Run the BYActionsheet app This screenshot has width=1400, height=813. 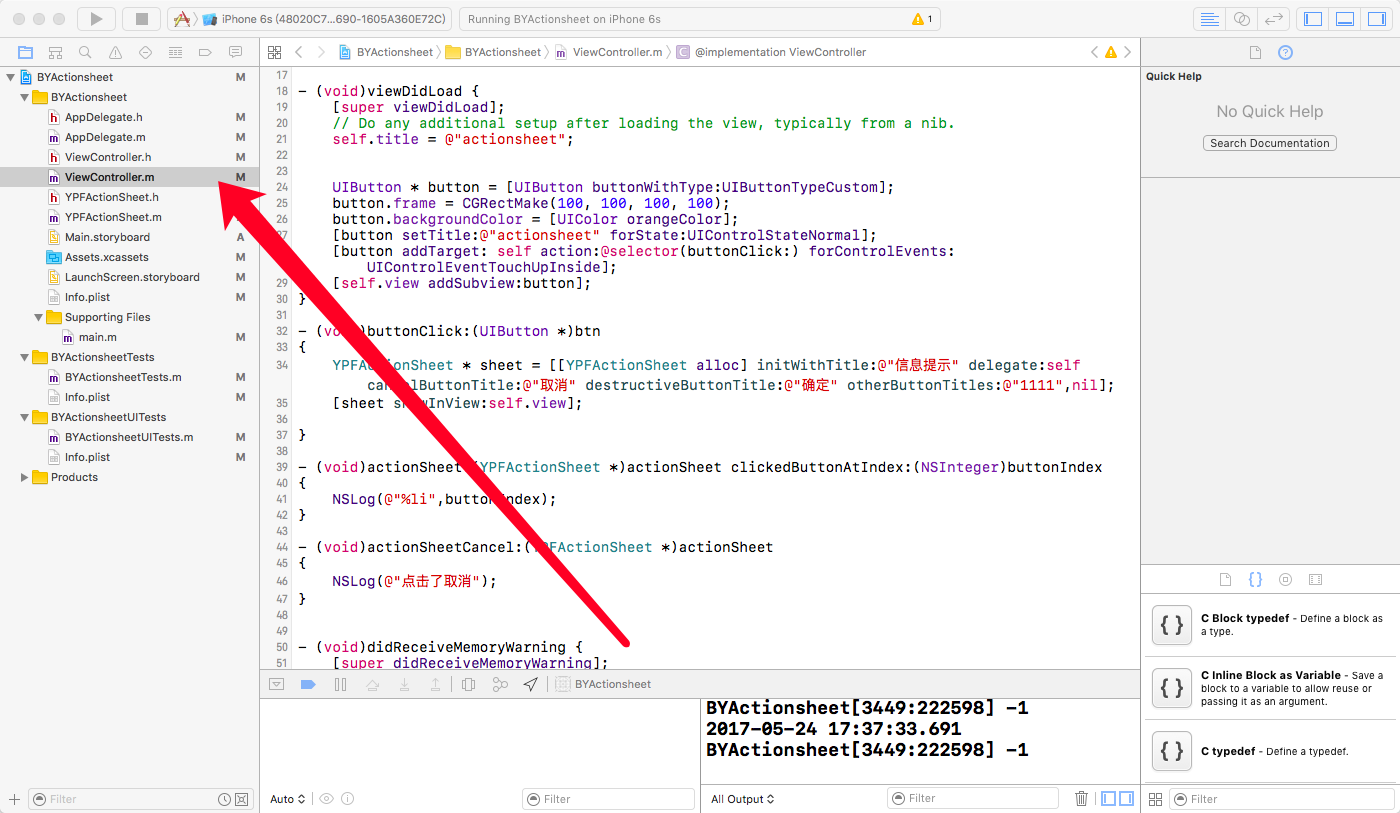click(x=95, y=18)
